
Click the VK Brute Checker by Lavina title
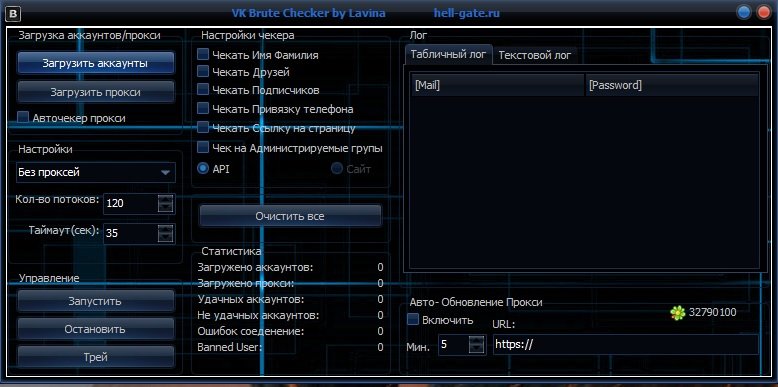pyautogui.click(x=309, y=13)
